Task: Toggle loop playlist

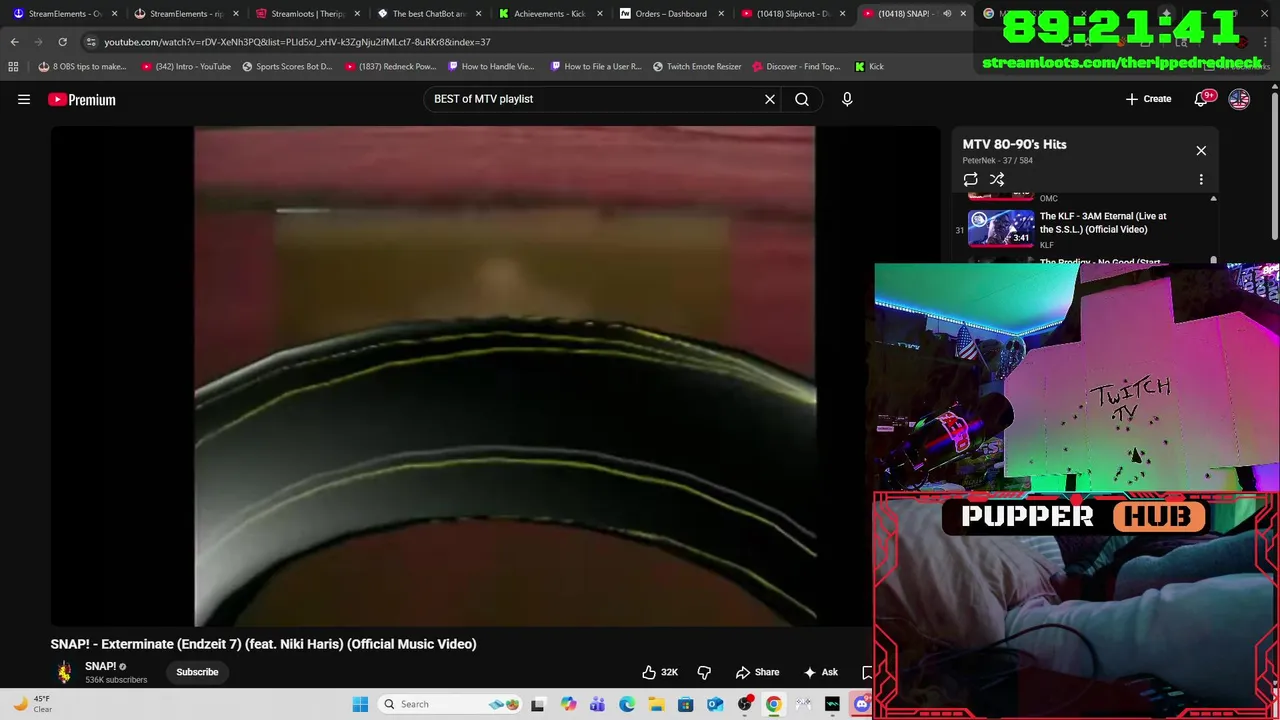Action: click(970, 180)
